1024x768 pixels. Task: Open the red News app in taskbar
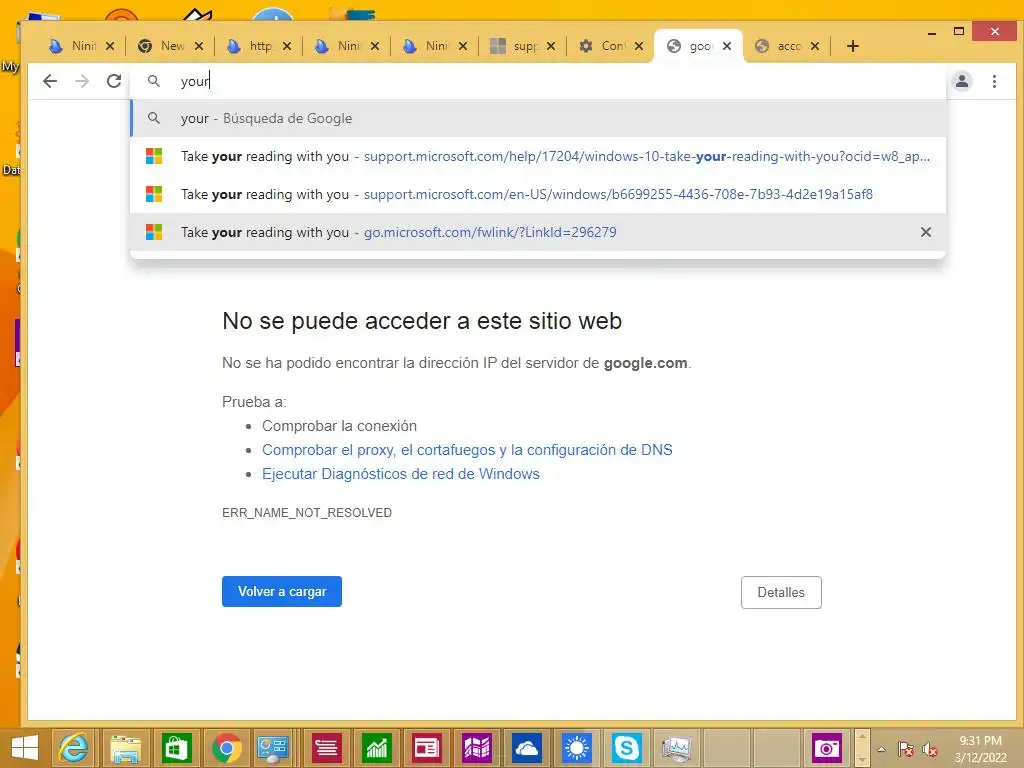point(426,748)
